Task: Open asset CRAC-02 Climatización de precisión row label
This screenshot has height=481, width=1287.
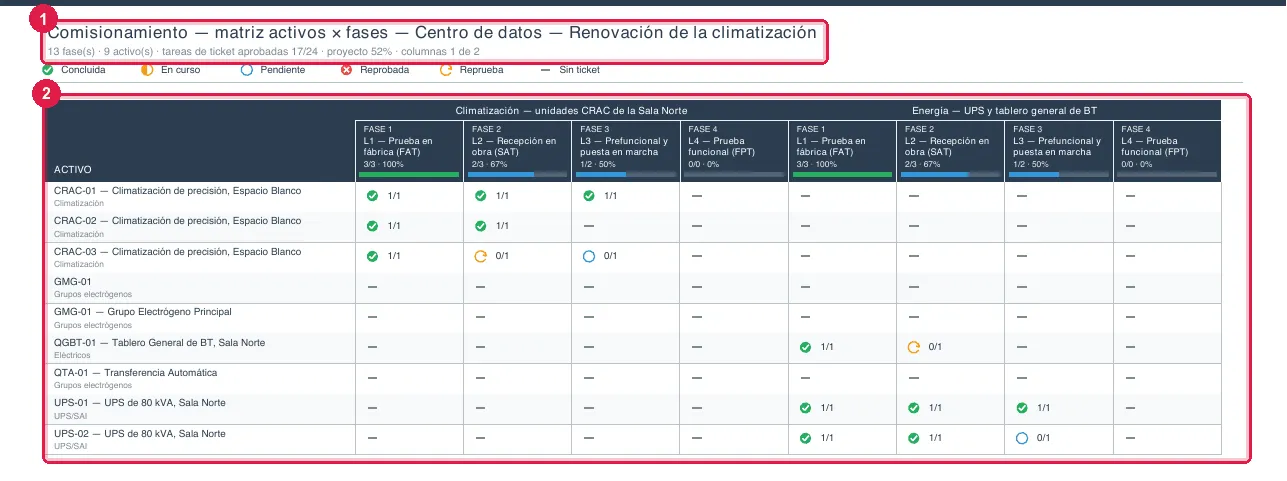Action: pyautogui.click(x=177, y=220)
